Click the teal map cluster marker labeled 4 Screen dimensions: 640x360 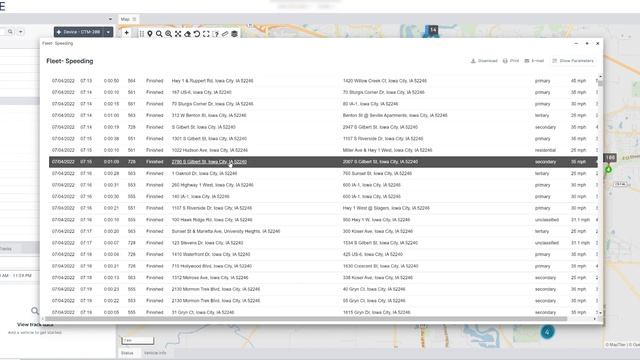coord(547,332)
